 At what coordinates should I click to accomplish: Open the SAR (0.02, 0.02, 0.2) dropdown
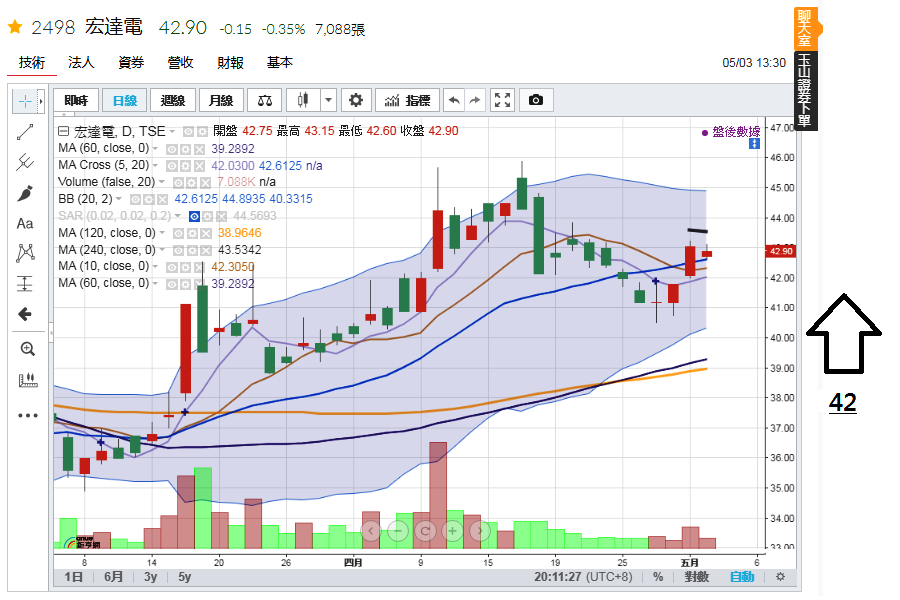(178, 216)
